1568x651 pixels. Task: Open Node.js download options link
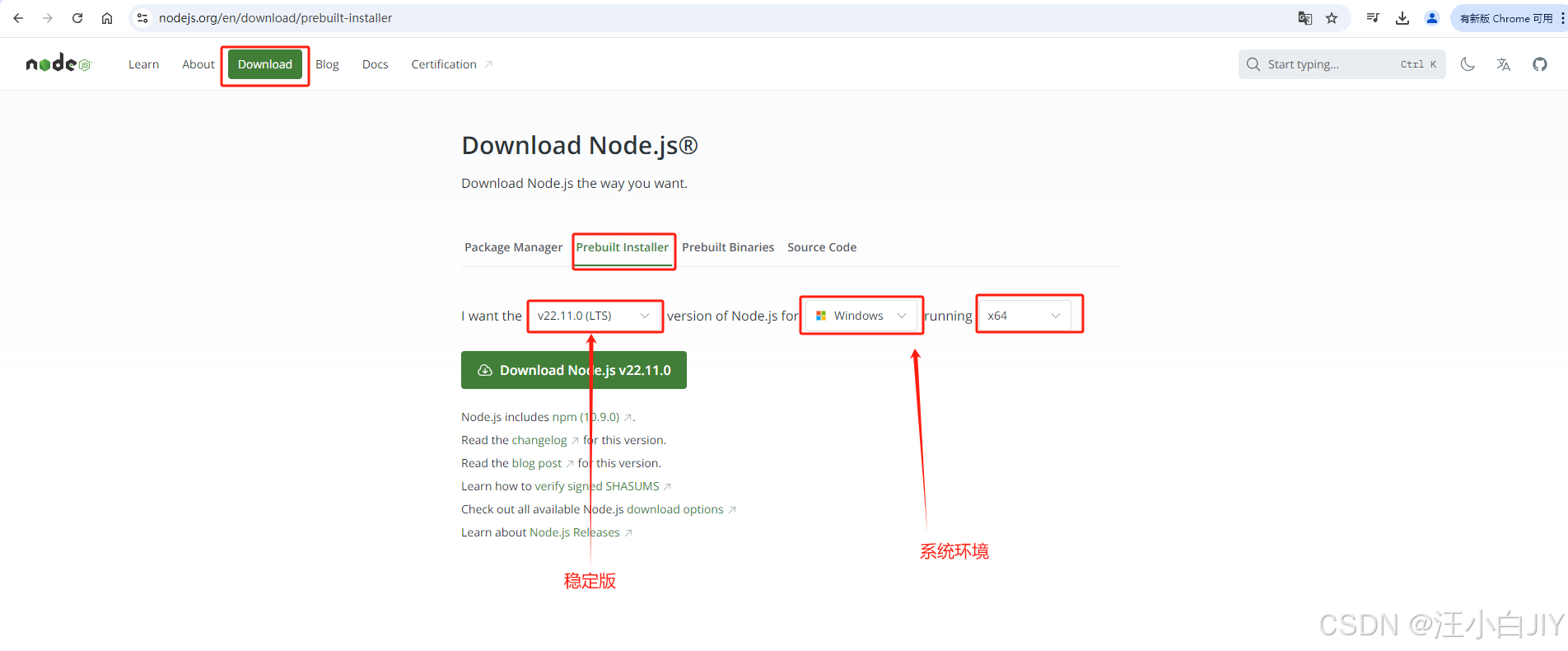tap(682, 509)
